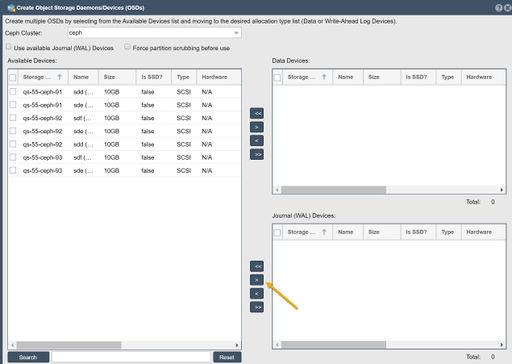Click left scroll arrow of Journal Devices list
This screenshot has height=364, width=512.
(x=277, y=344)
